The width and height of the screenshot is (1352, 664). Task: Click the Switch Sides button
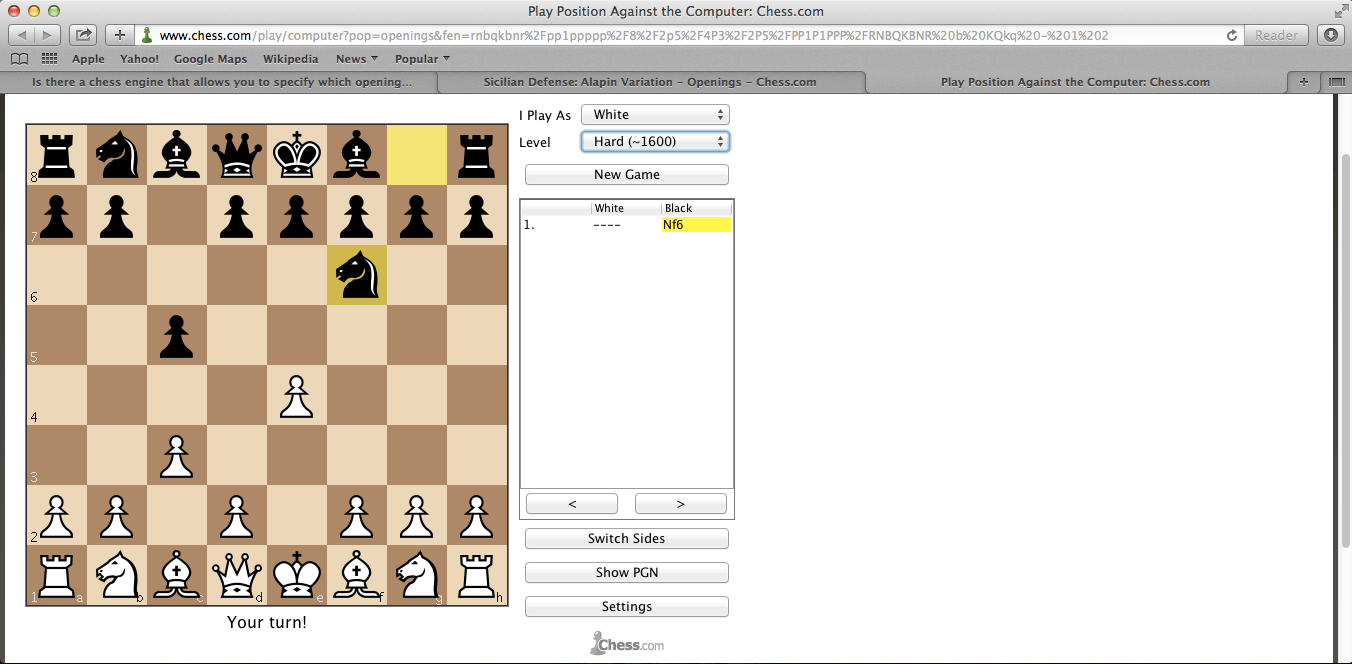626,538
